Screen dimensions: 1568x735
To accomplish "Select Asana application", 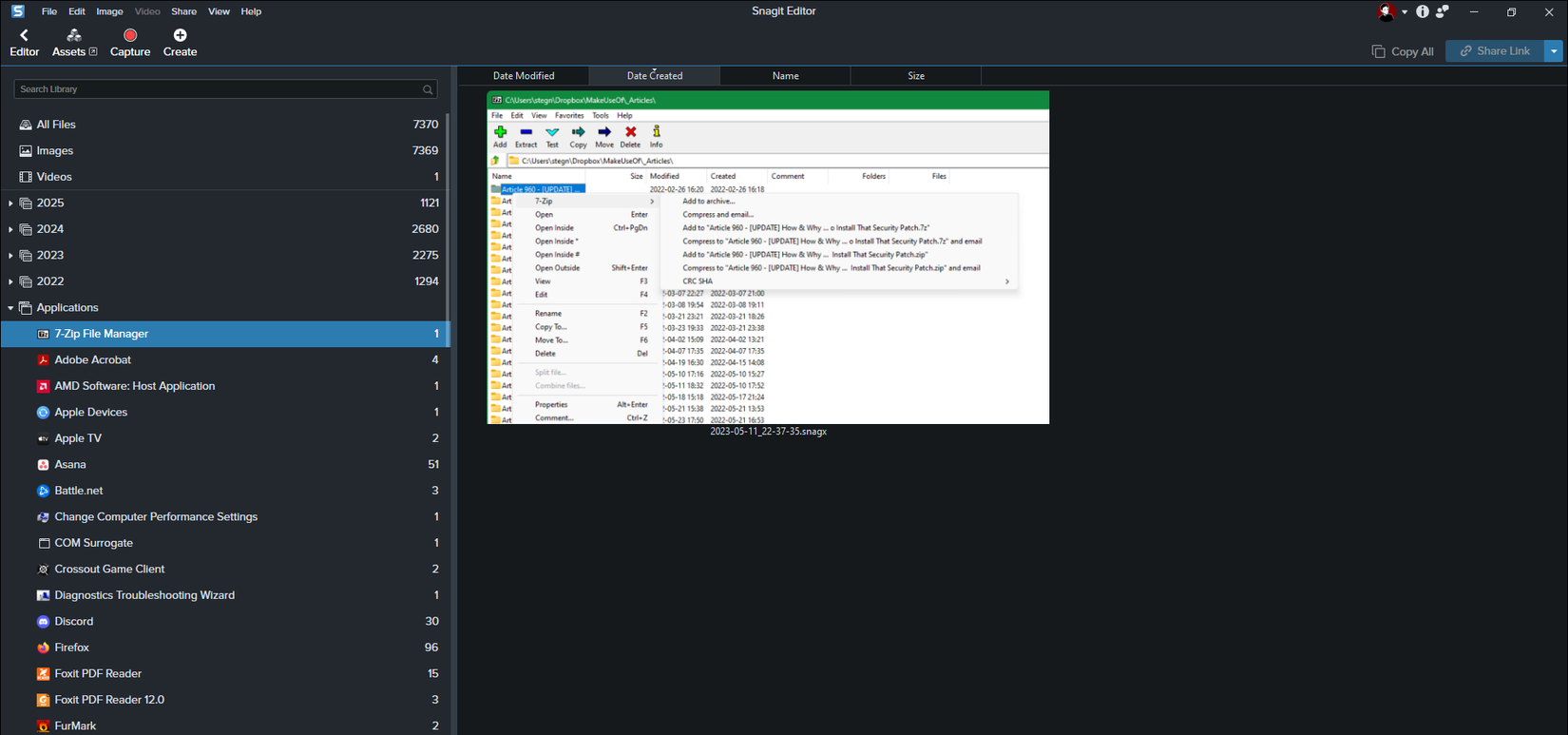I will tap(224, 464).
